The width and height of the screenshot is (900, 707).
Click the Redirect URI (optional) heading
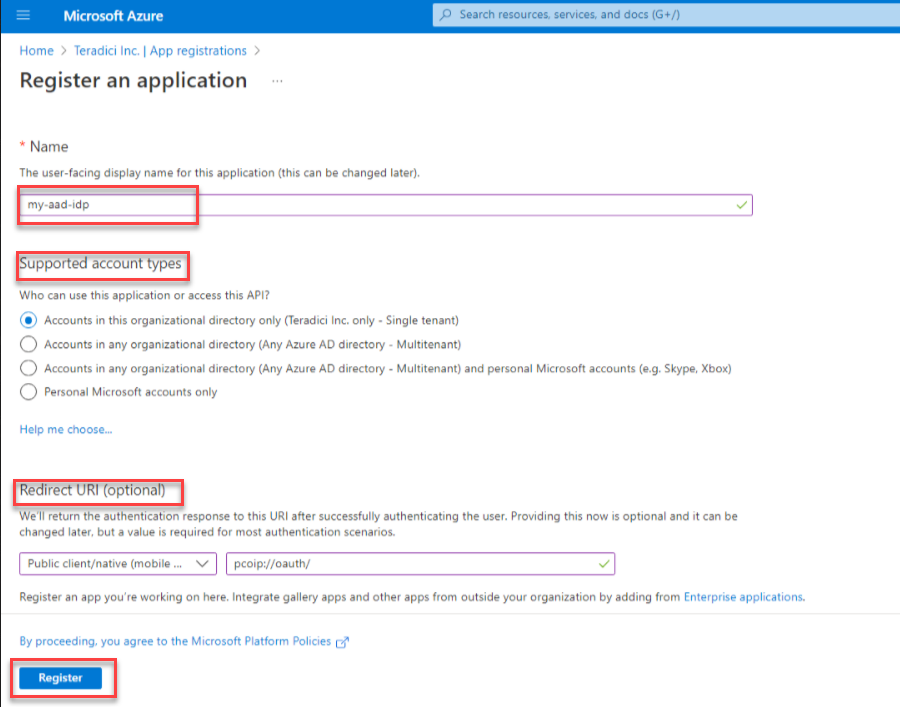pyautogui.click(x=92, y=490)
